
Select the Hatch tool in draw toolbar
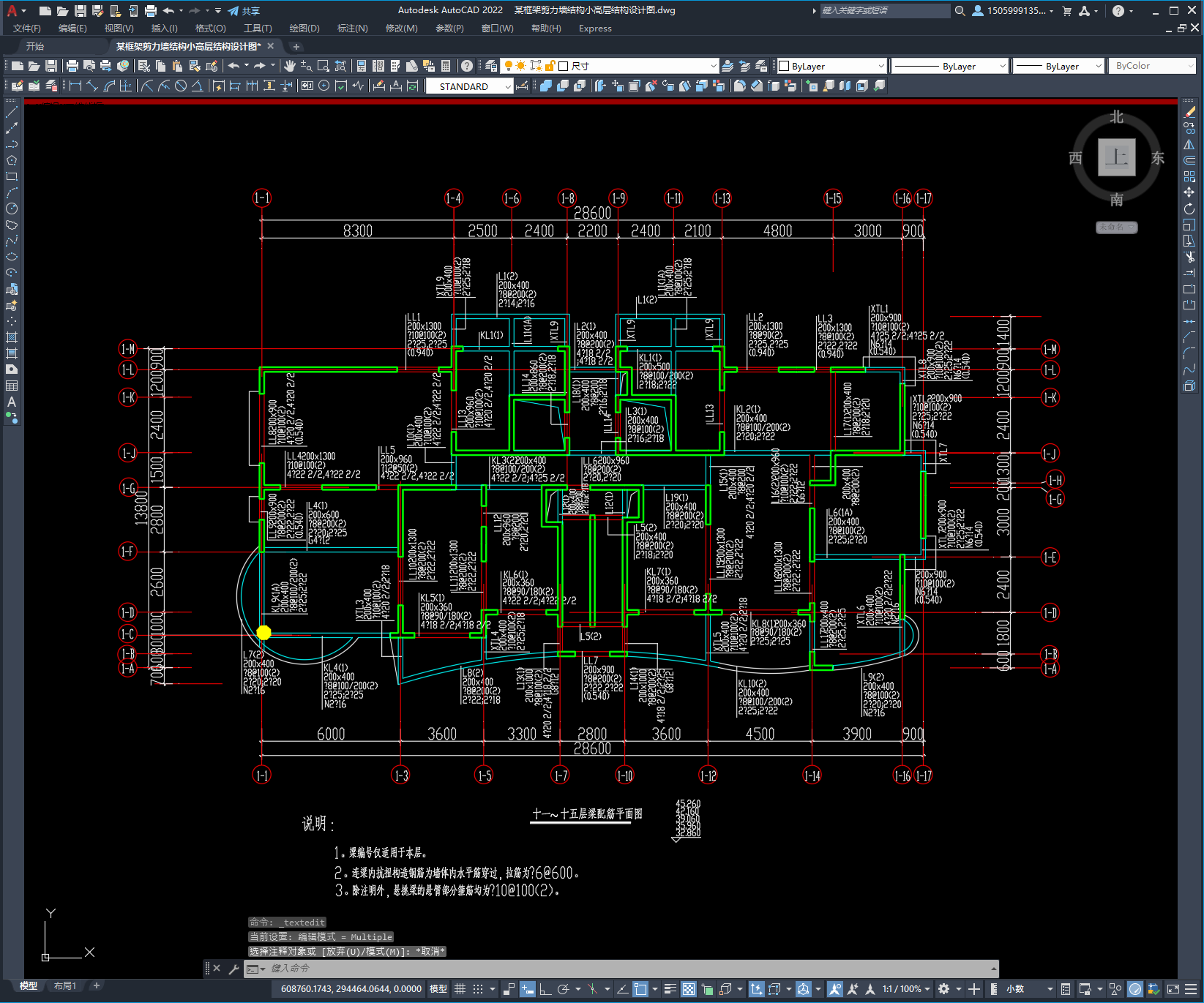[x=12, y=337]
